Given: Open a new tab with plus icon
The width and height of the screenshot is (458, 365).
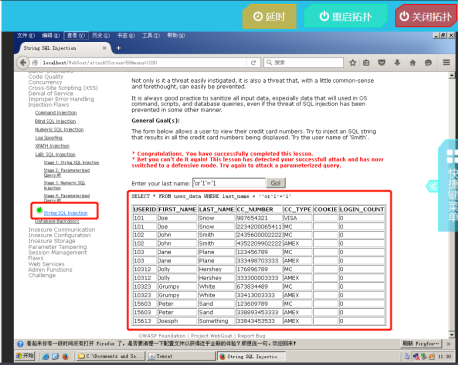Looking at the screenshot, I should click(x=118, y=48).
